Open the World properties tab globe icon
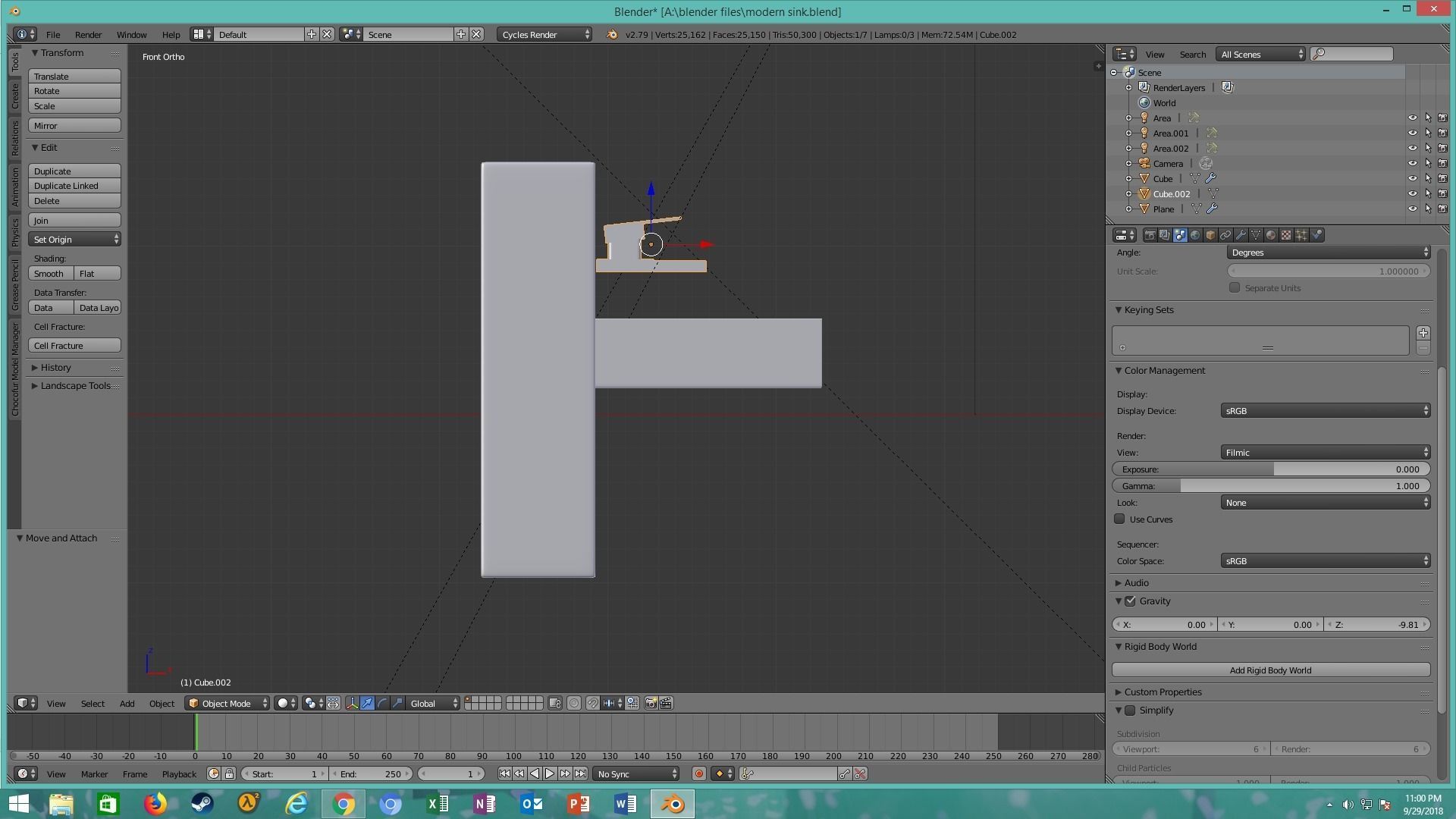1456x819 pixels. click(1195, 235)
